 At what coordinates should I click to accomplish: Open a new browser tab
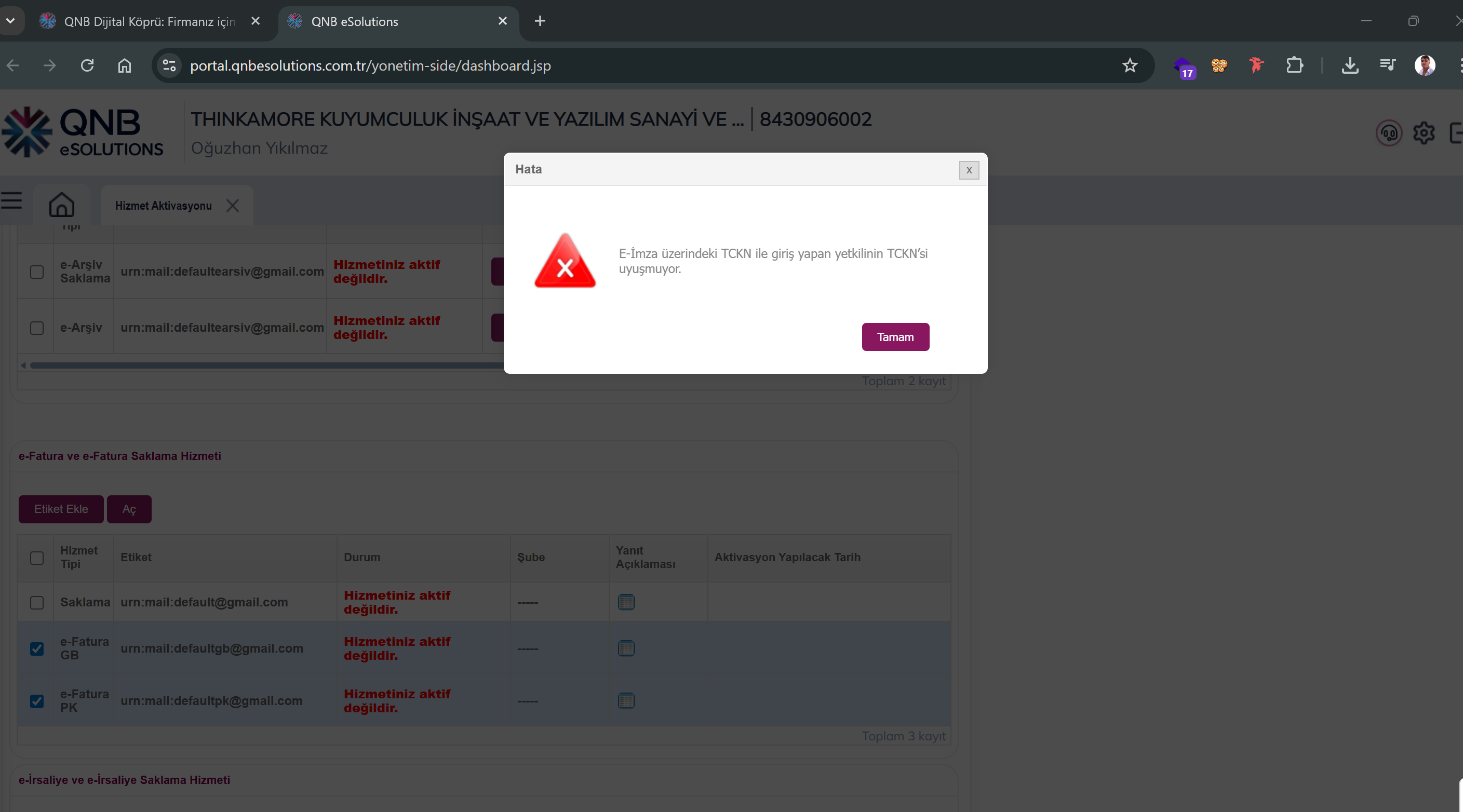pos(540,21)
